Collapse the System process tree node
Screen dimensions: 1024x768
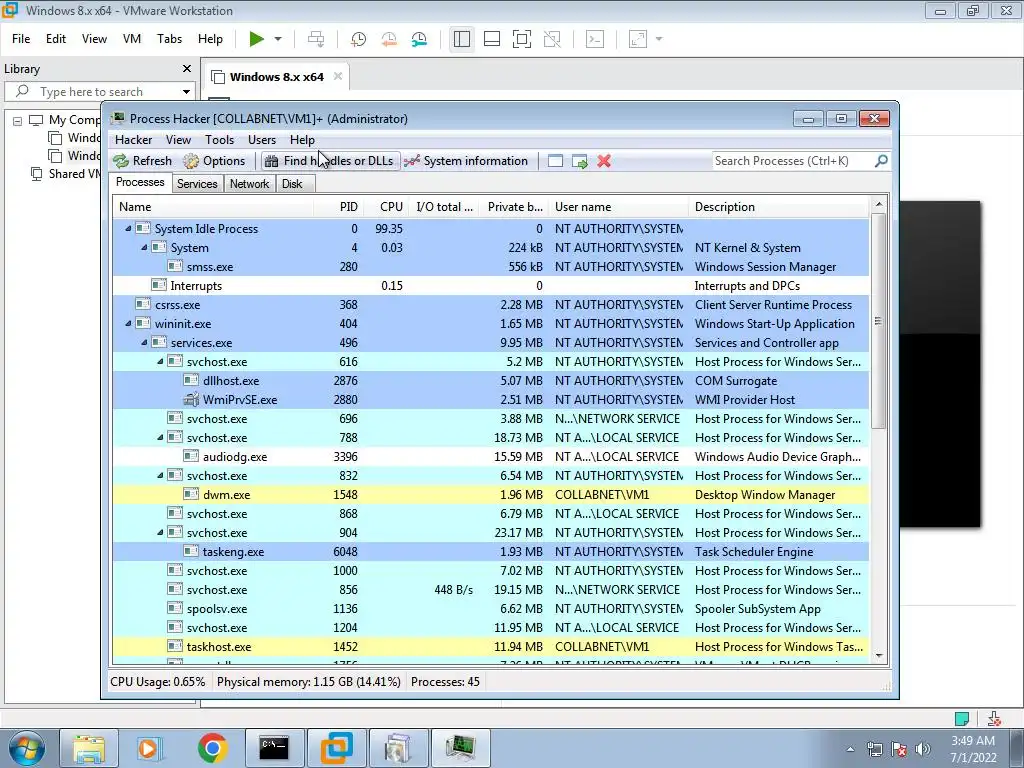click(x=144, y=248)
